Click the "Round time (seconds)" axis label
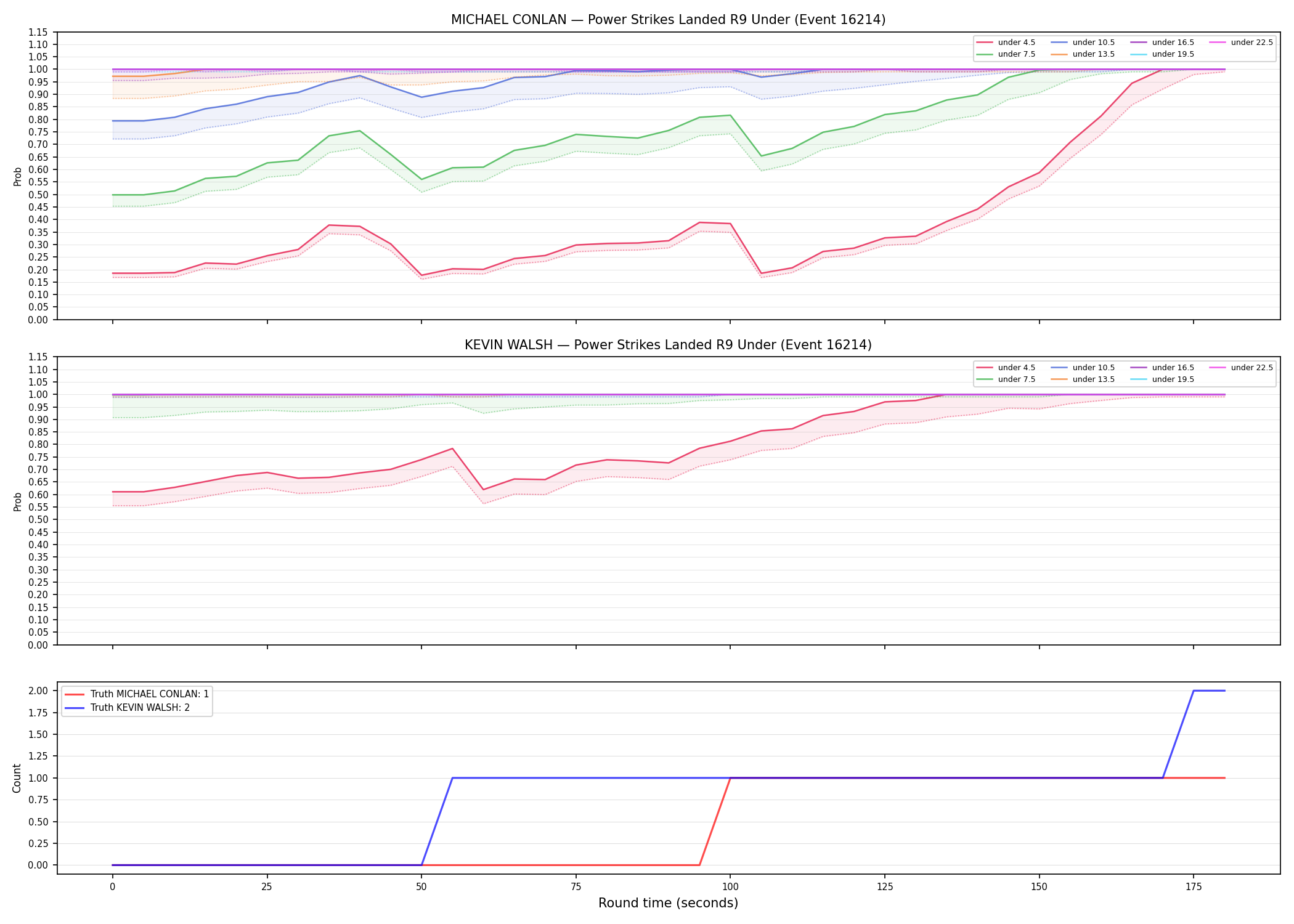 pos(668,903)
